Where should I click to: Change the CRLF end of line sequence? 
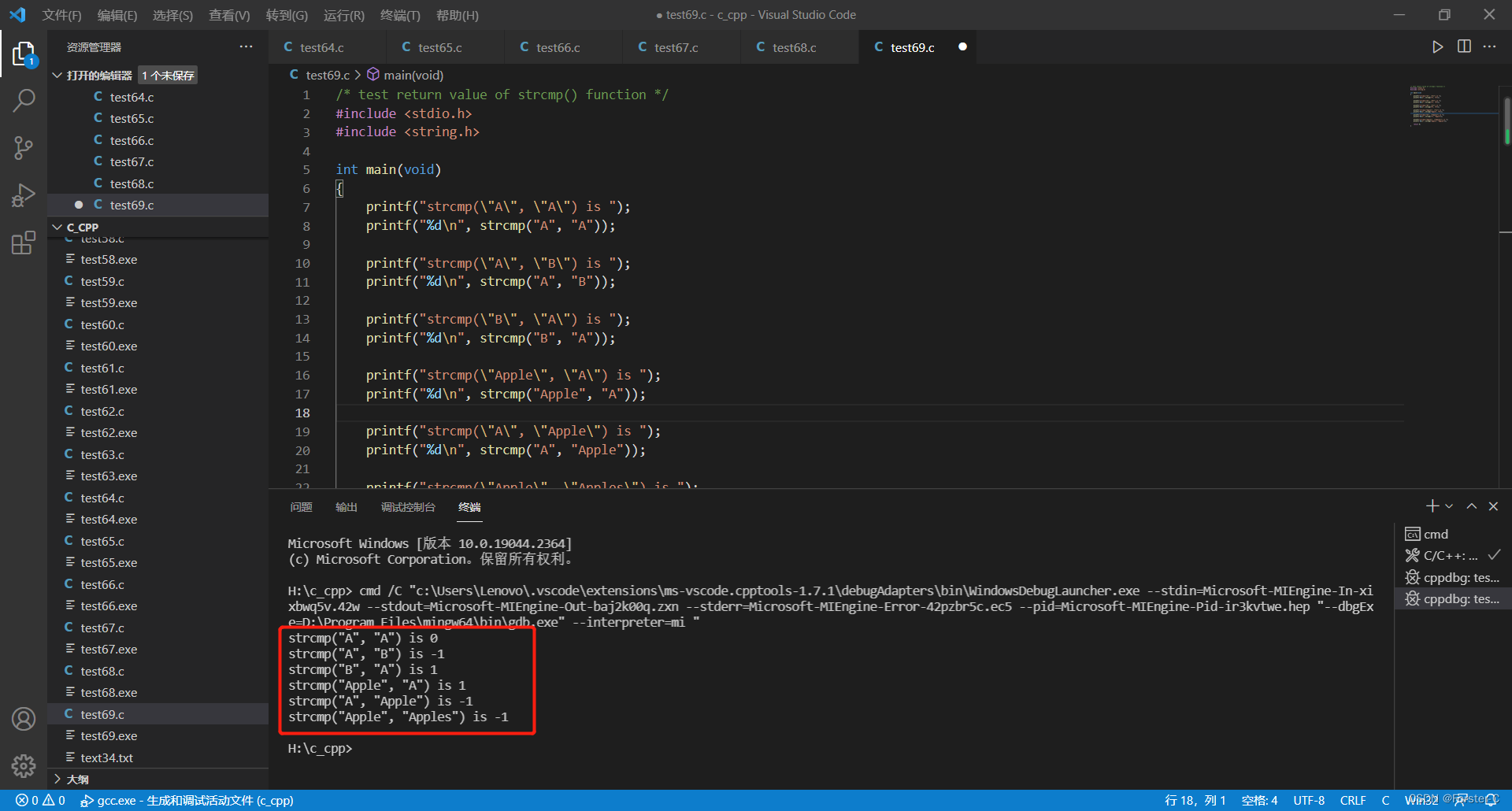(1353, 801)
